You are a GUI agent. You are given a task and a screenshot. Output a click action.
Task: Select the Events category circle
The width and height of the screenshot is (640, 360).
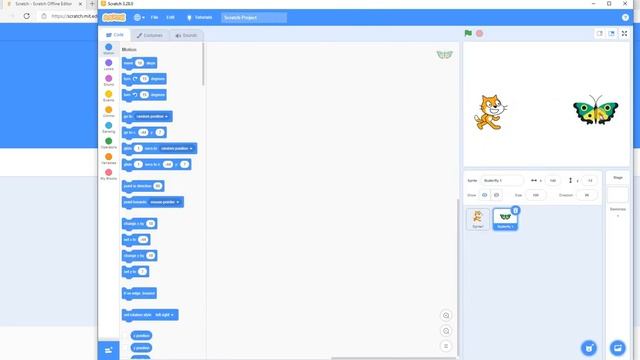point(109,94)
